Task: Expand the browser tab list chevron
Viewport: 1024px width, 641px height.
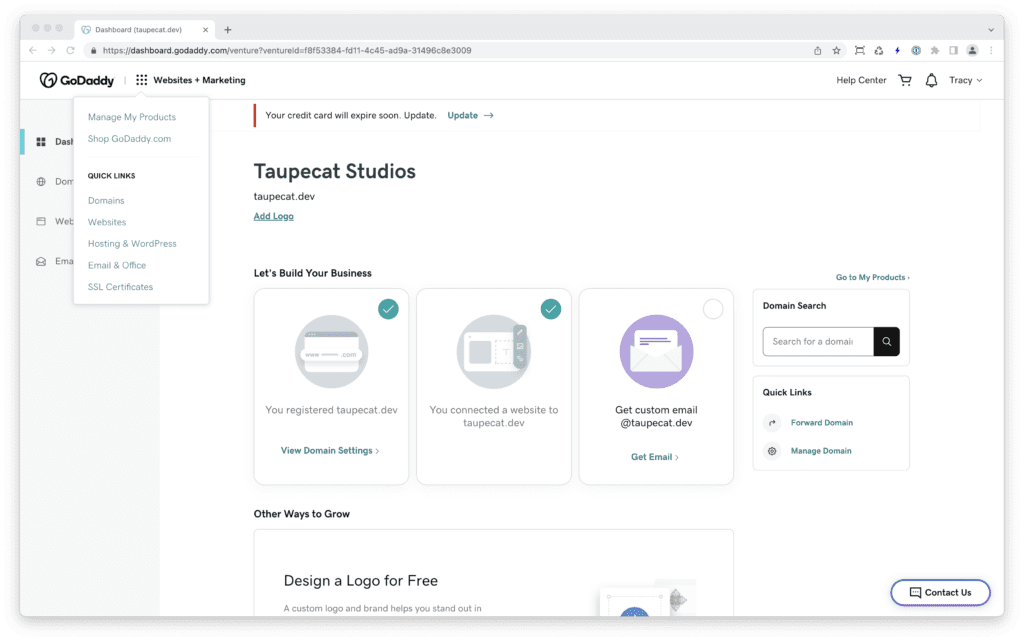Action: pos(991,29)
